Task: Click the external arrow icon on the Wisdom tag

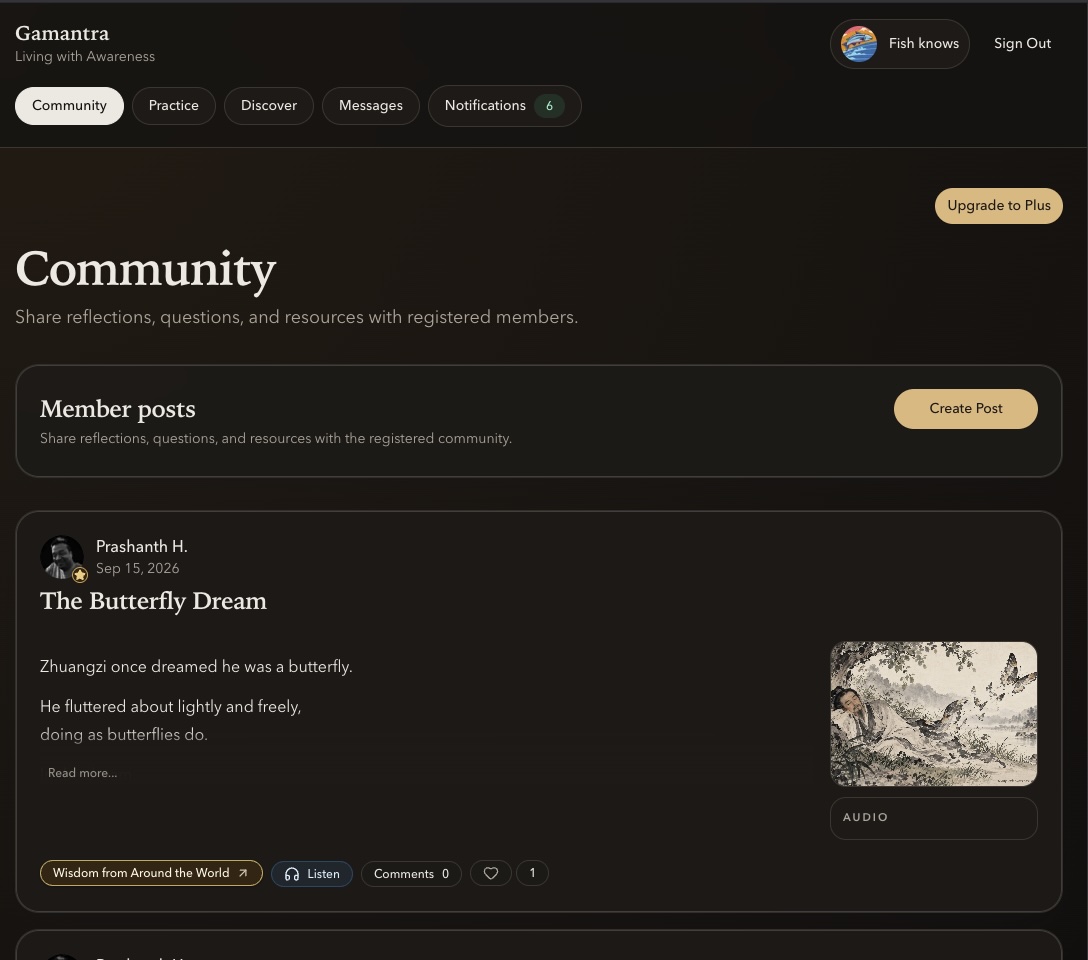Action: tap(243, 873)
